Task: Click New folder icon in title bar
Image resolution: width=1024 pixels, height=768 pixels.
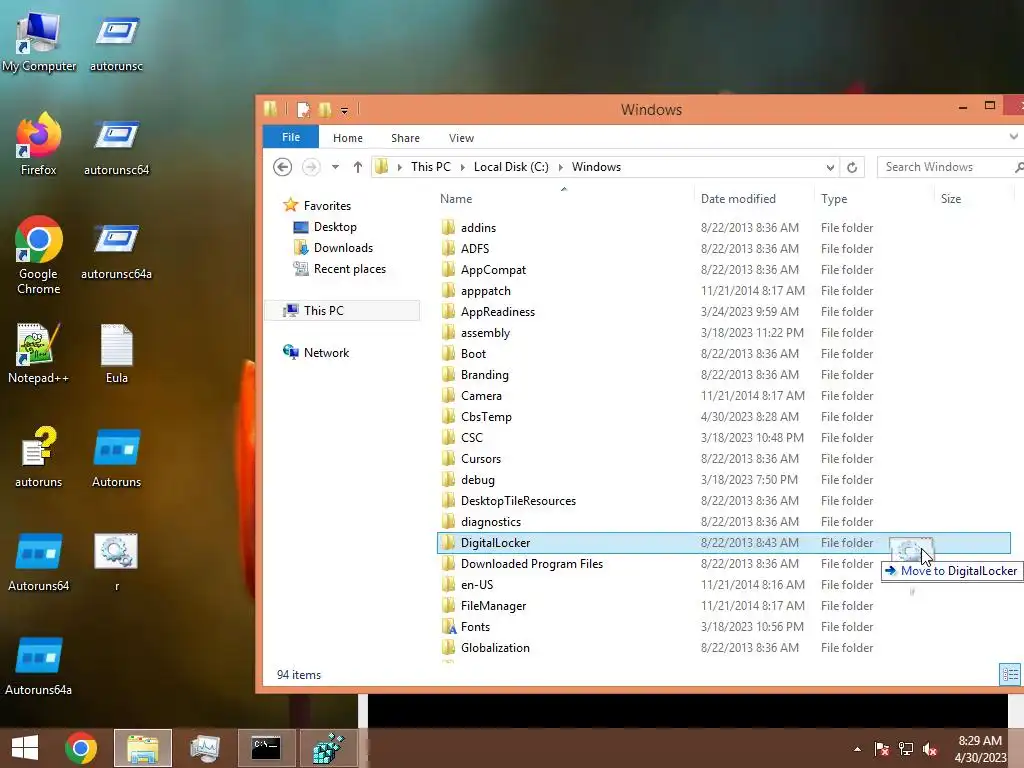Action: point(325,110)
